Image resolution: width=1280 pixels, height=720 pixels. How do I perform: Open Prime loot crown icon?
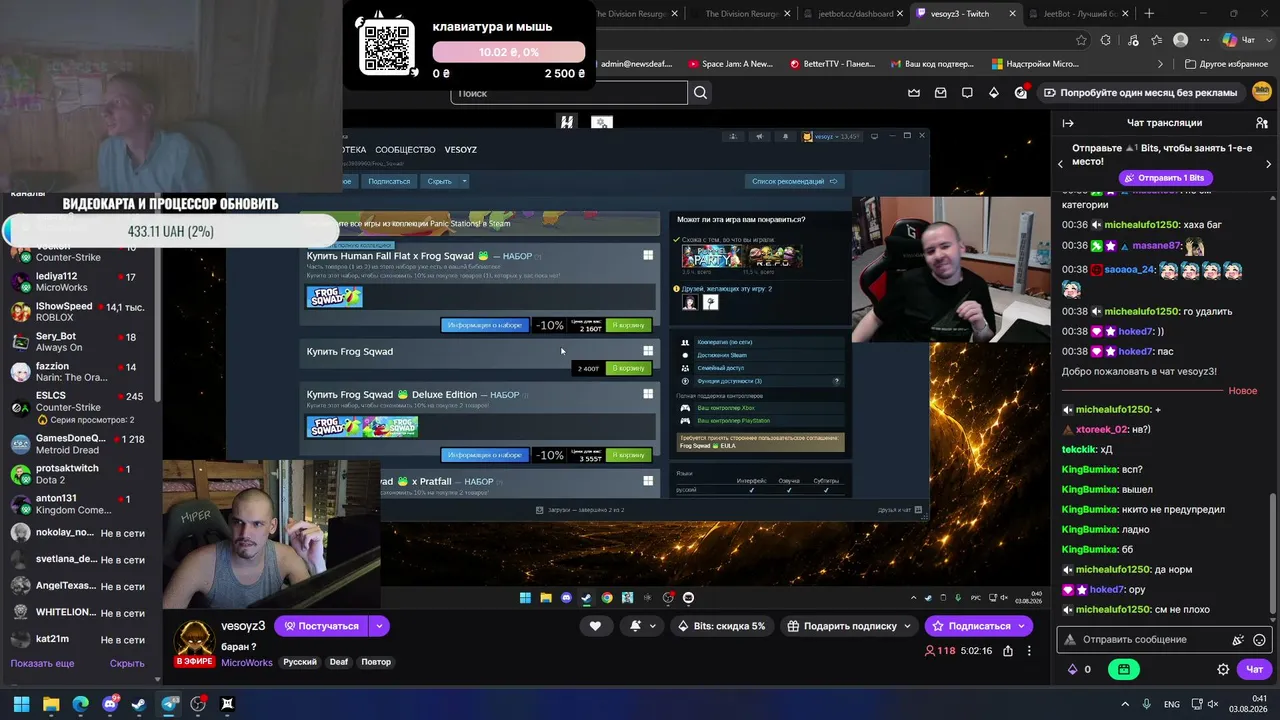pos(914,93)
